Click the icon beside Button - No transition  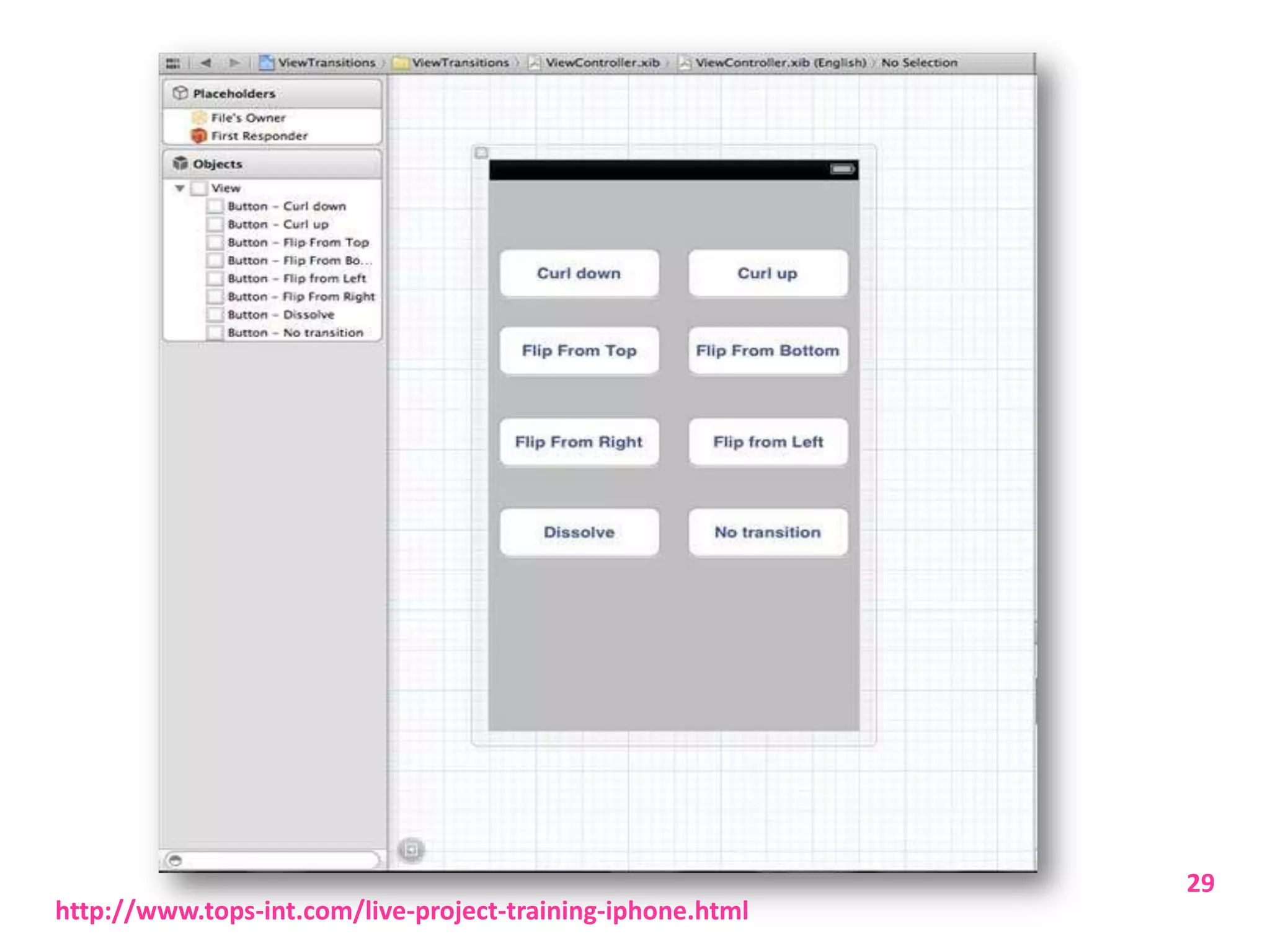215,333
